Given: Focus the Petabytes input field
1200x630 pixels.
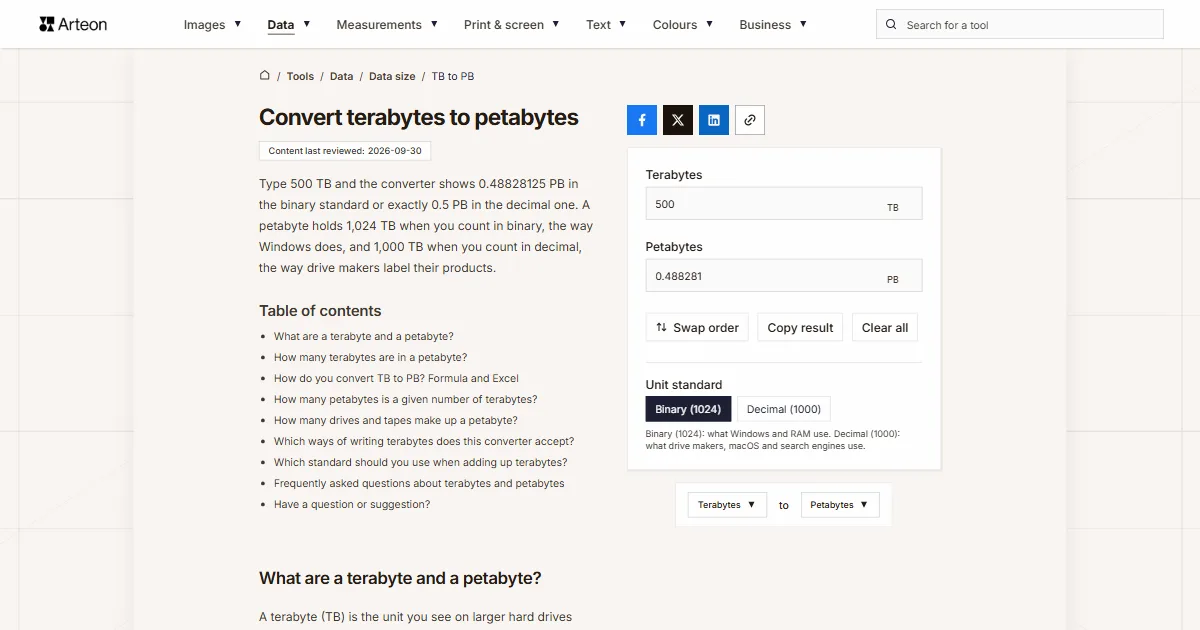Looking at the screenshot, I should pyautogui.click(x=784, y=276).
